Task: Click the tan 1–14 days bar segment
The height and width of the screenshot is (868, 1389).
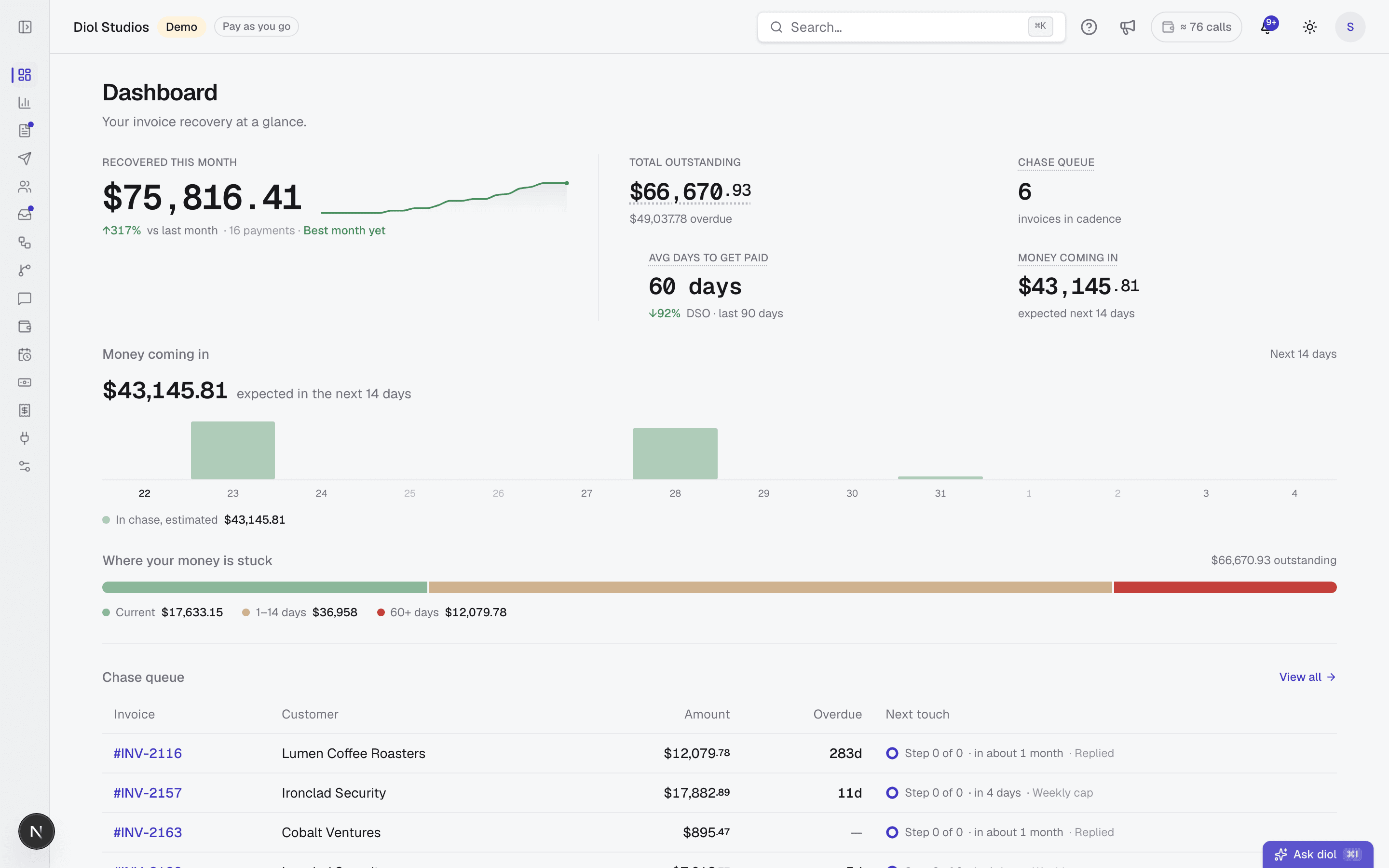Action: [x=770, y=587]
